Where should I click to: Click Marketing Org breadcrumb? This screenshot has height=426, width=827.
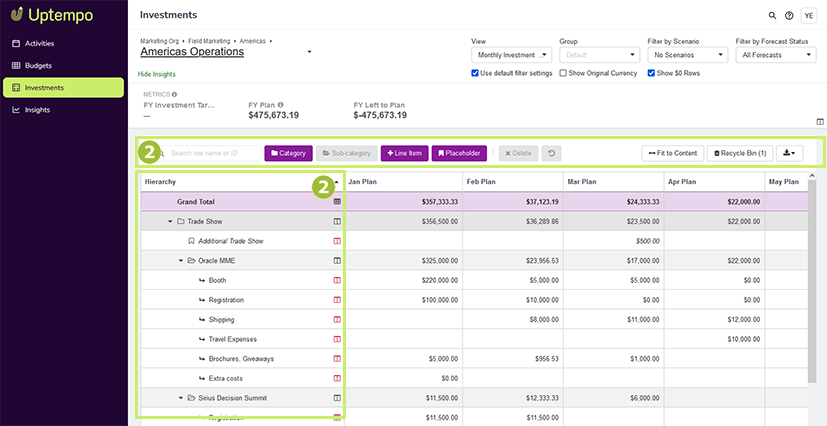pyautogui.click(x=160, y=41)
